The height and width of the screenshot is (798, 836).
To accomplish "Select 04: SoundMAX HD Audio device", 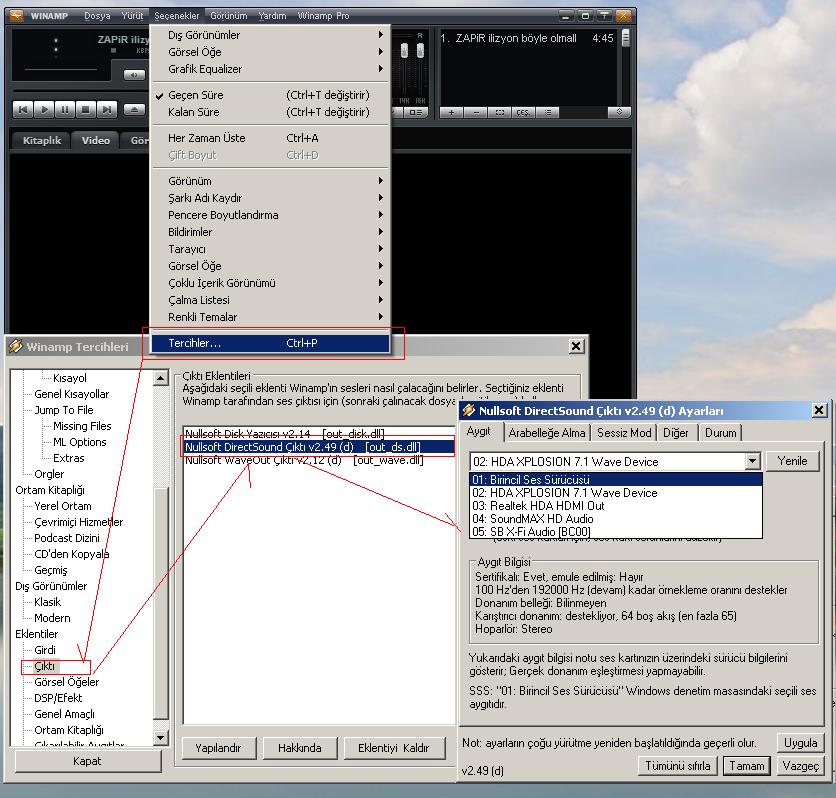I will click(x=616, y=519).
